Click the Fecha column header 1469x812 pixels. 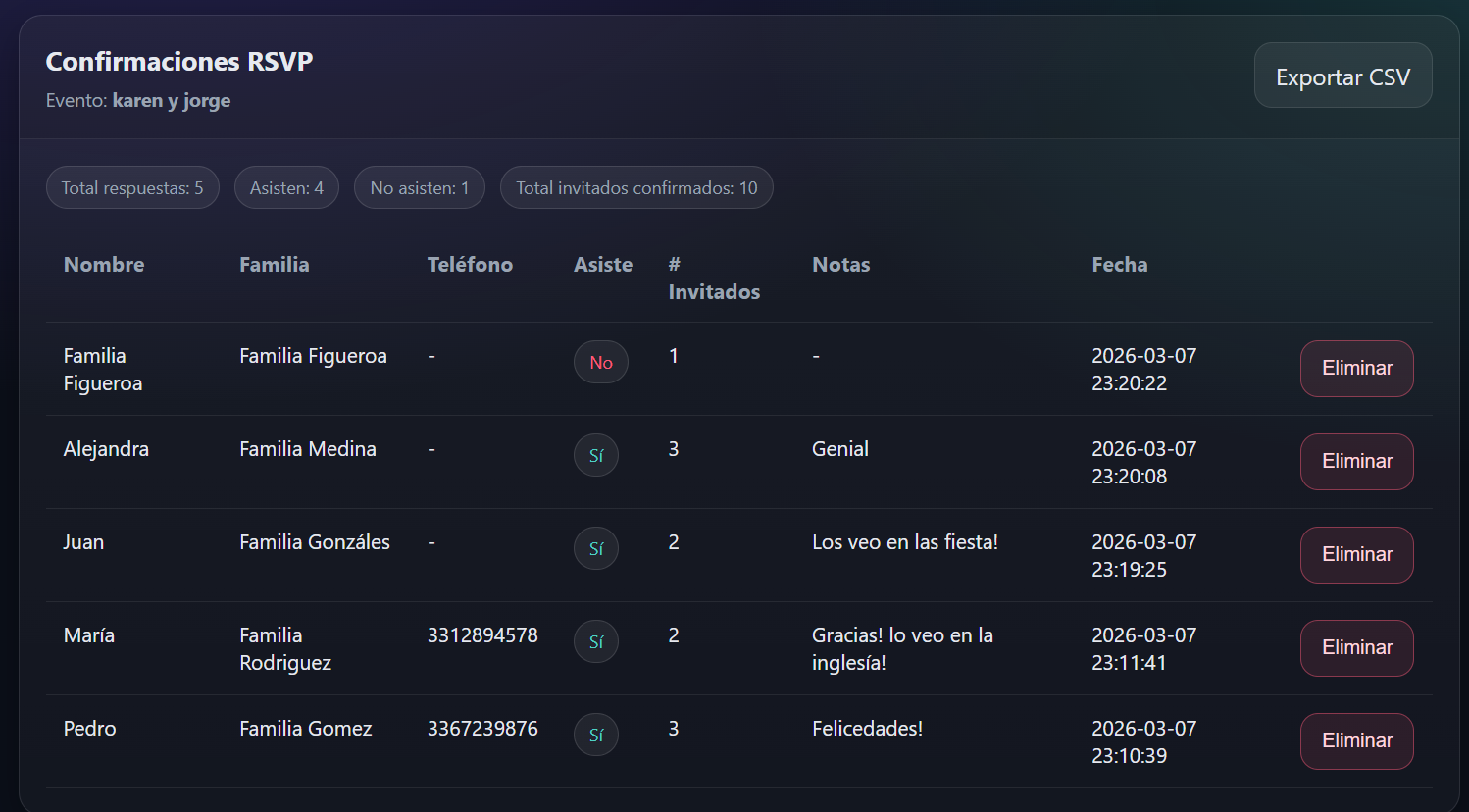pyautogui.click(x=1120, y=265)
